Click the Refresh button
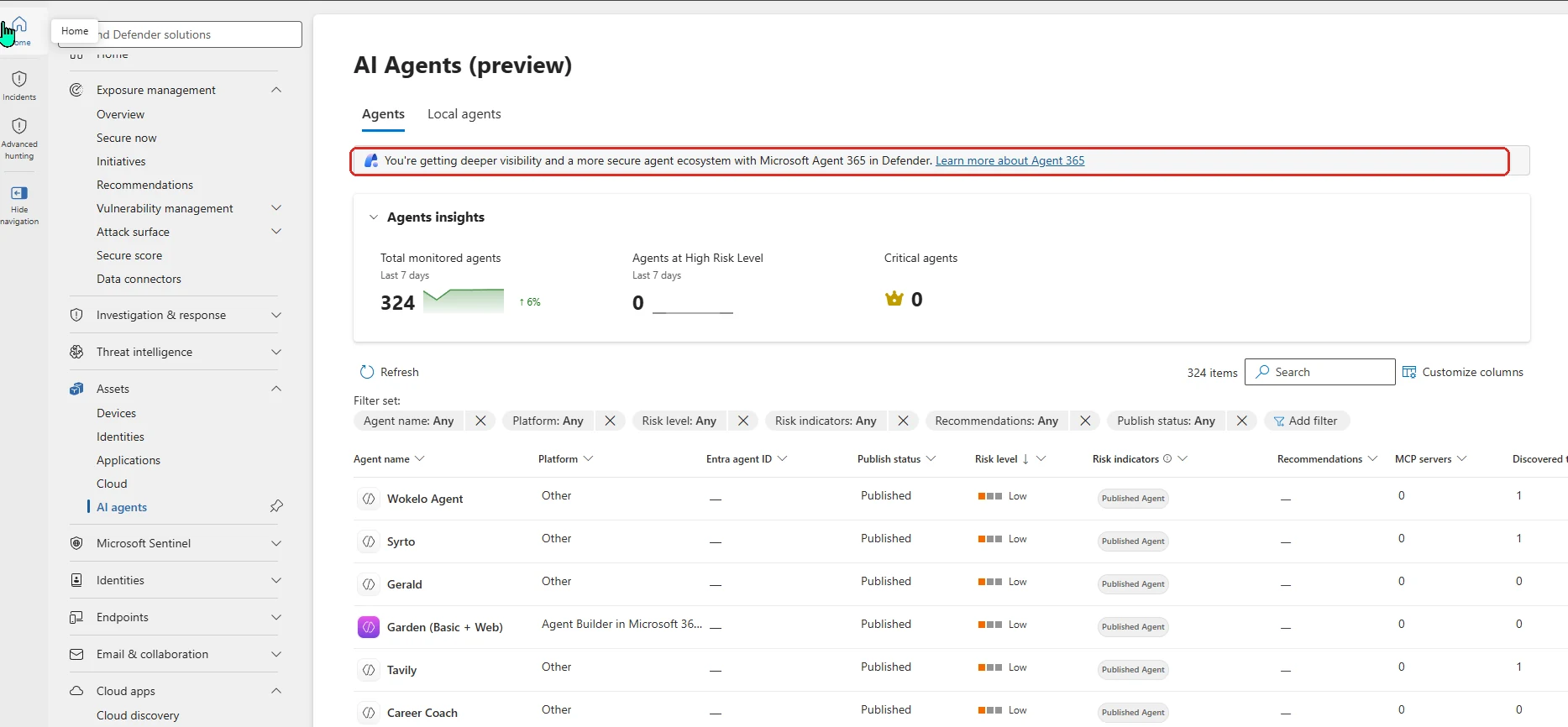 click(390, 372)
